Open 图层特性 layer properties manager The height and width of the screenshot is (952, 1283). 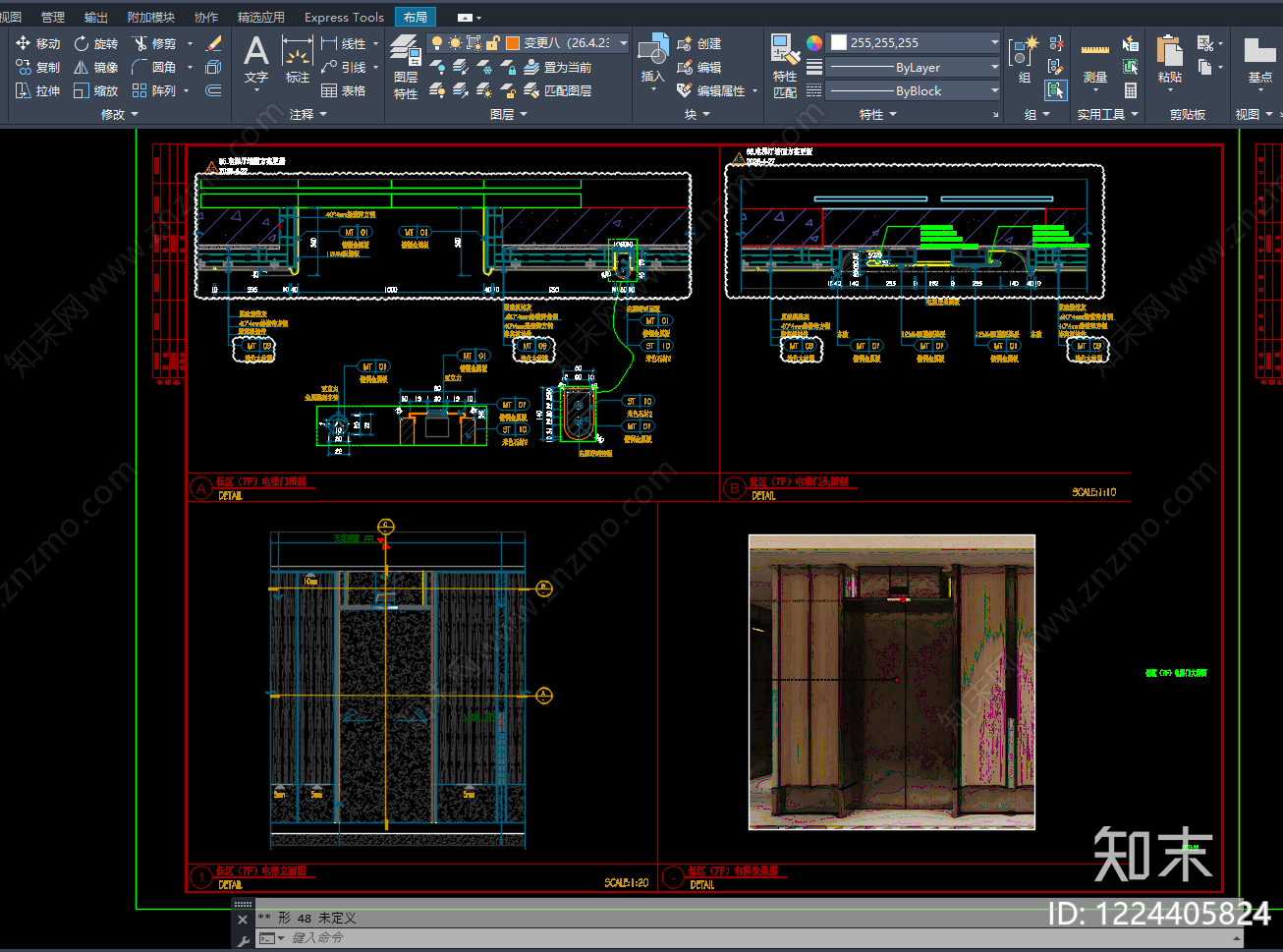[406, 67]
